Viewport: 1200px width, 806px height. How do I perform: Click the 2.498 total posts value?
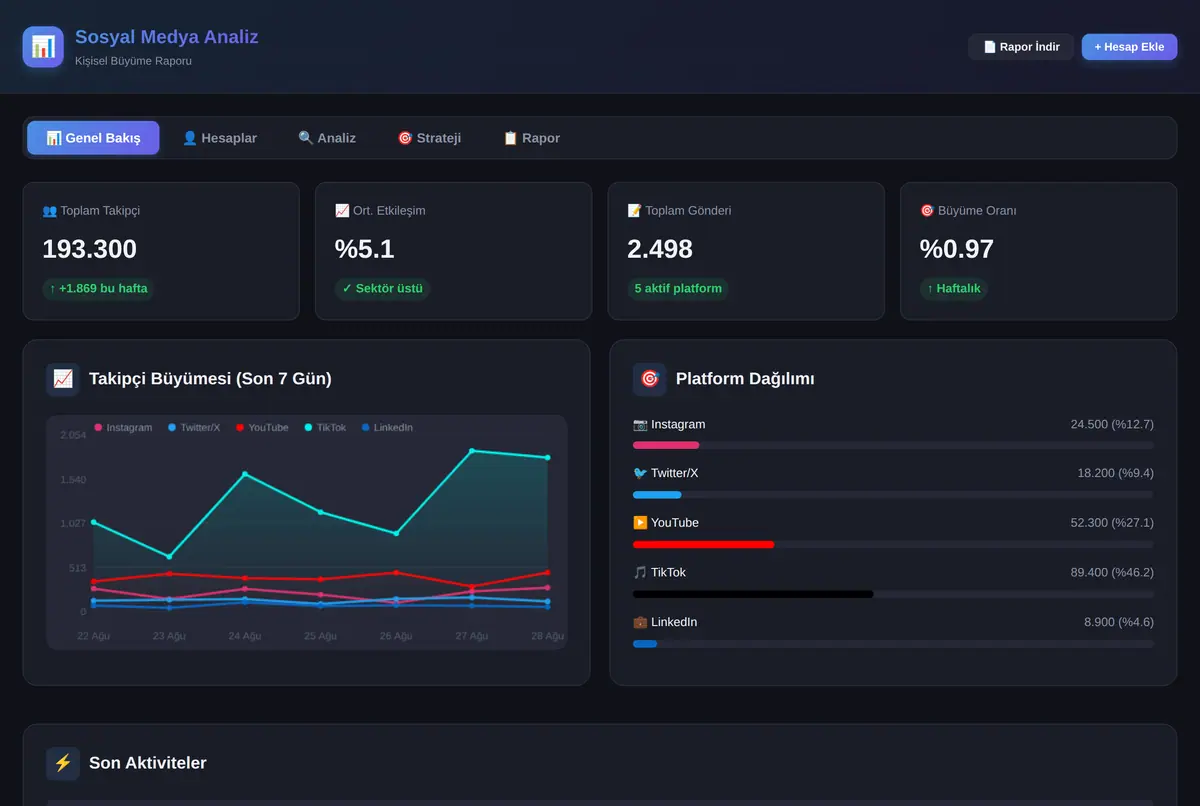coord(660,249)
